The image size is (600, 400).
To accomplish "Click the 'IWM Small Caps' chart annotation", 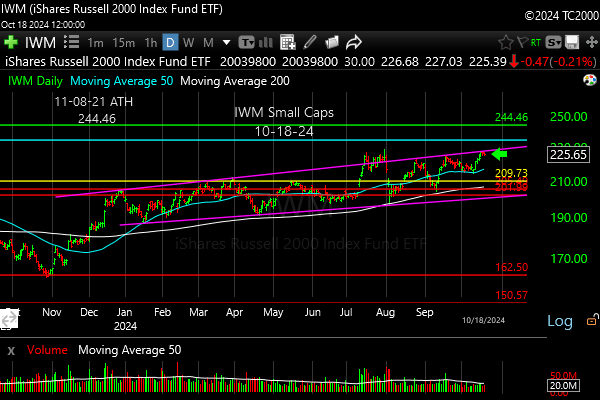I will coord(284,113).
